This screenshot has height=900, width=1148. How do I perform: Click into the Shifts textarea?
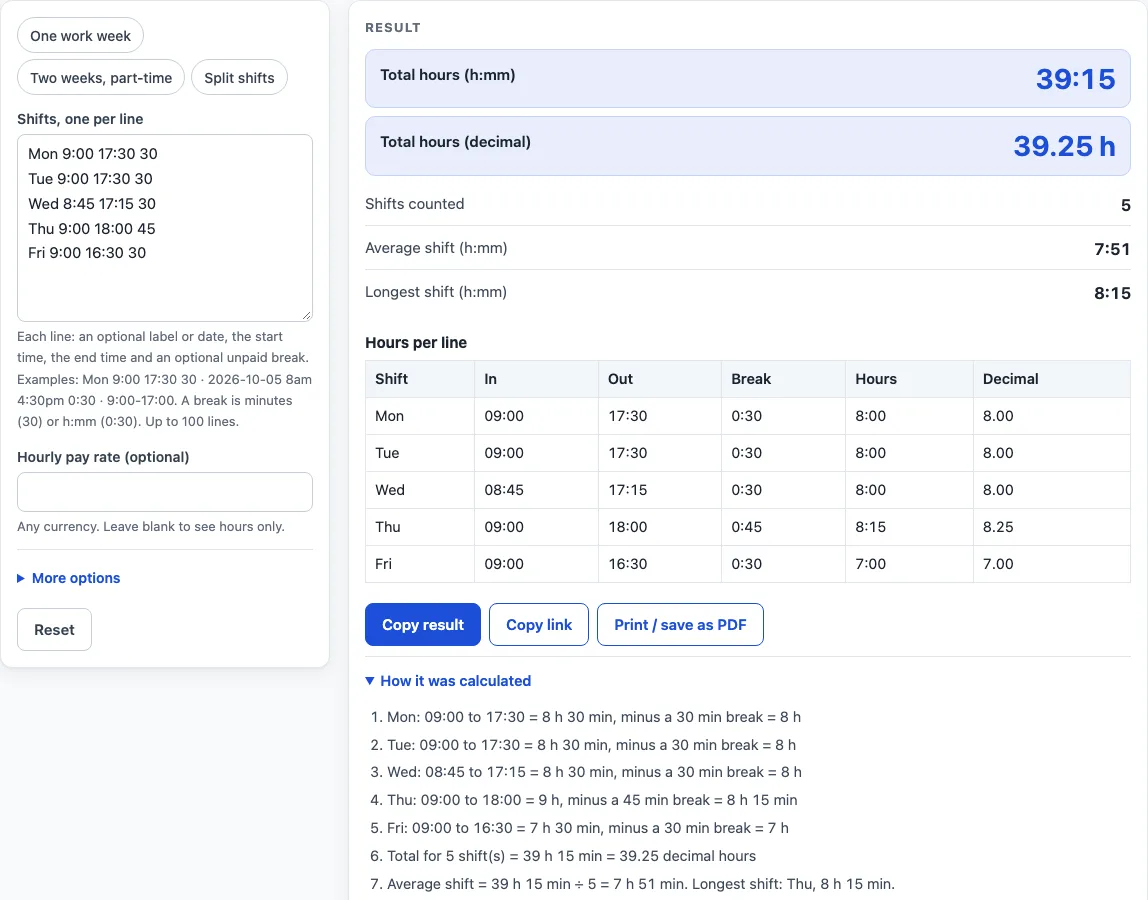[165, 228]
